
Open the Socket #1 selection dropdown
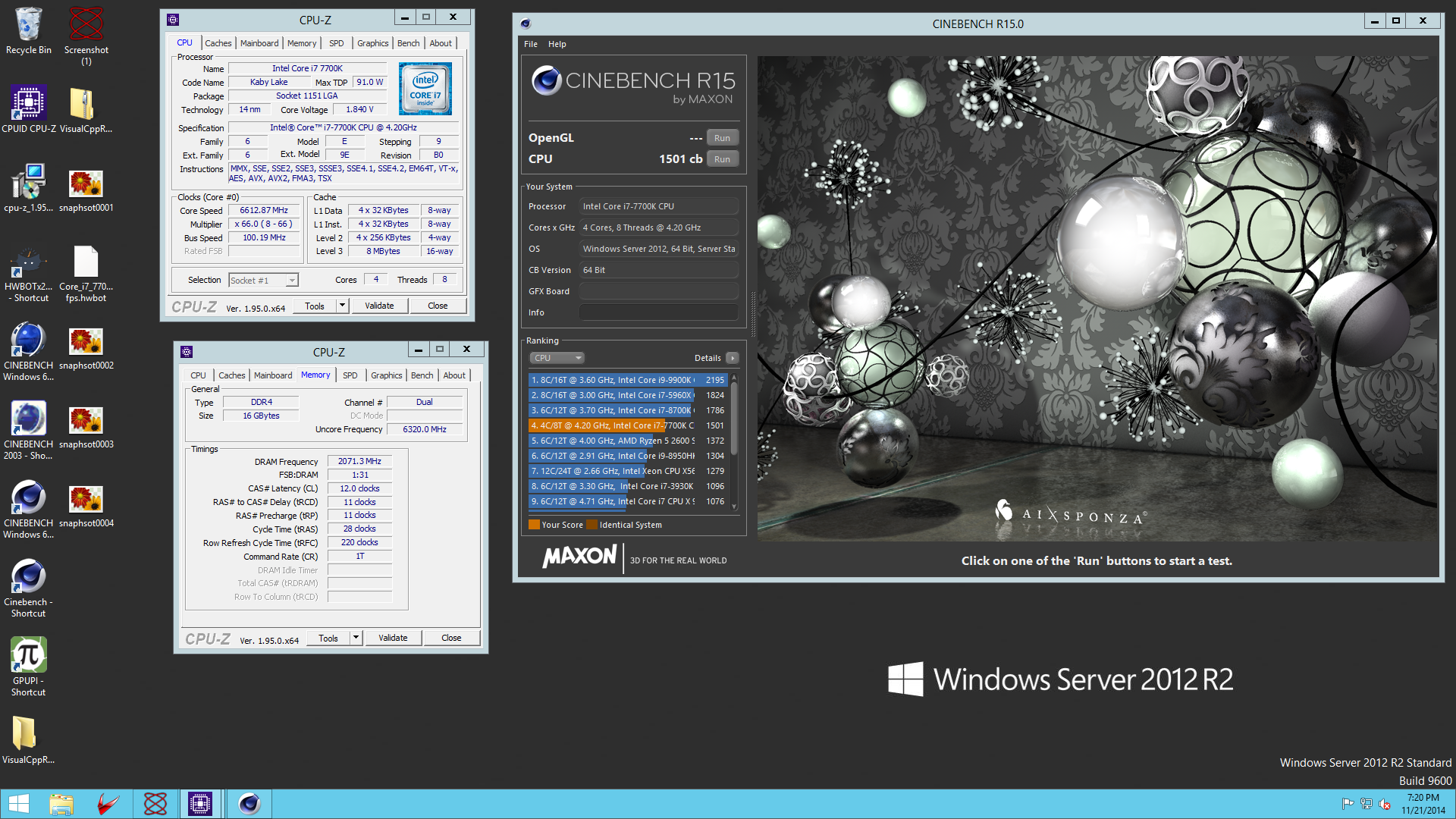pyautogui.click(x=263, y=280)
